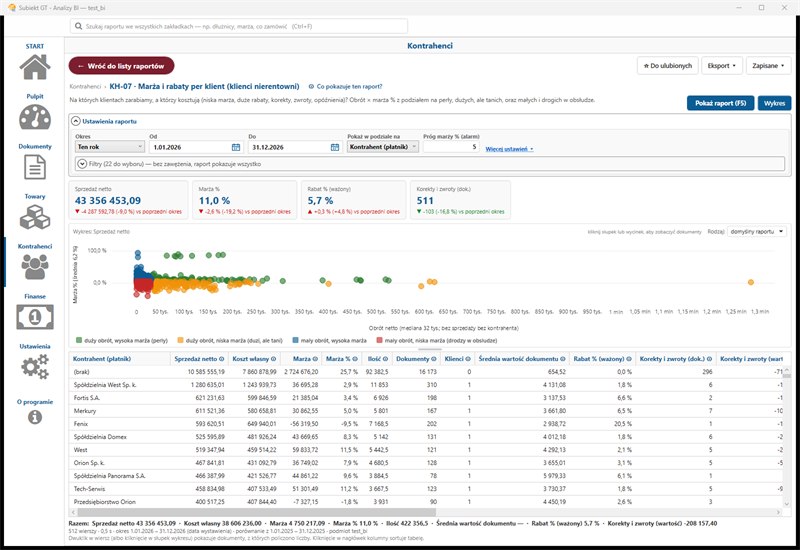
Task: Open the Towary boxes icon
Action: pos(35,217)
